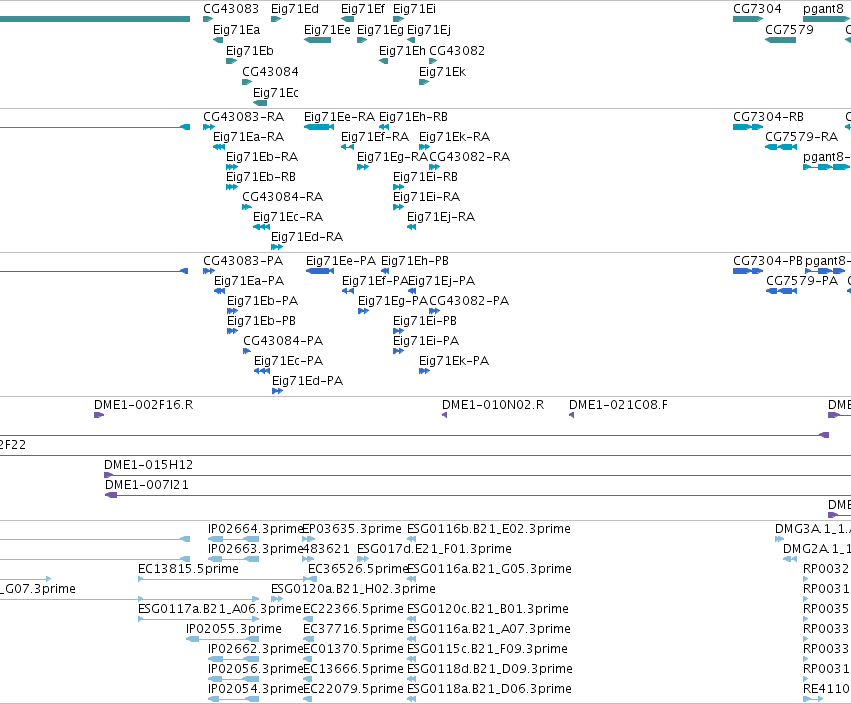Click the EC37716.5prime EST label
The height and width of the screenshot is (704, 851).
pos(353,629)
